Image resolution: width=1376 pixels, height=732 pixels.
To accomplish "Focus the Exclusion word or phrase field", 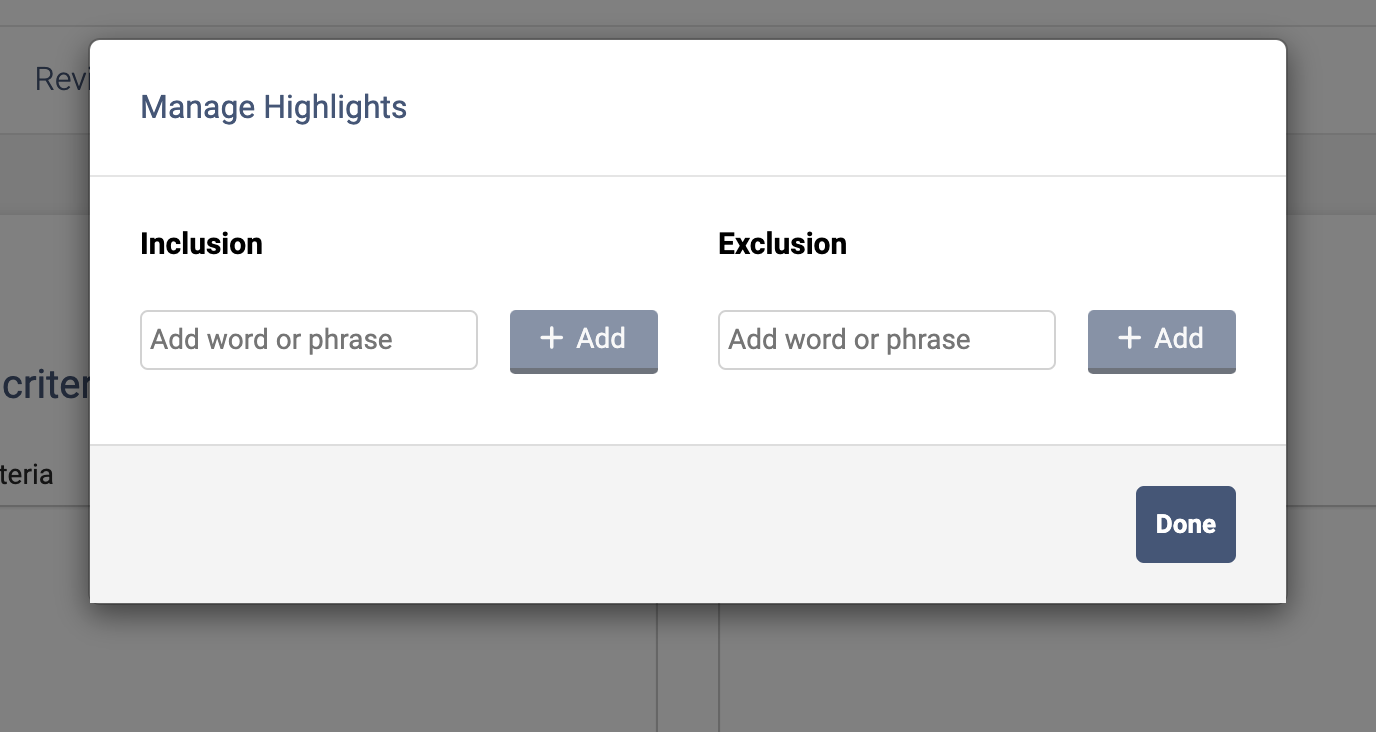I will click(x=887, y=340).
